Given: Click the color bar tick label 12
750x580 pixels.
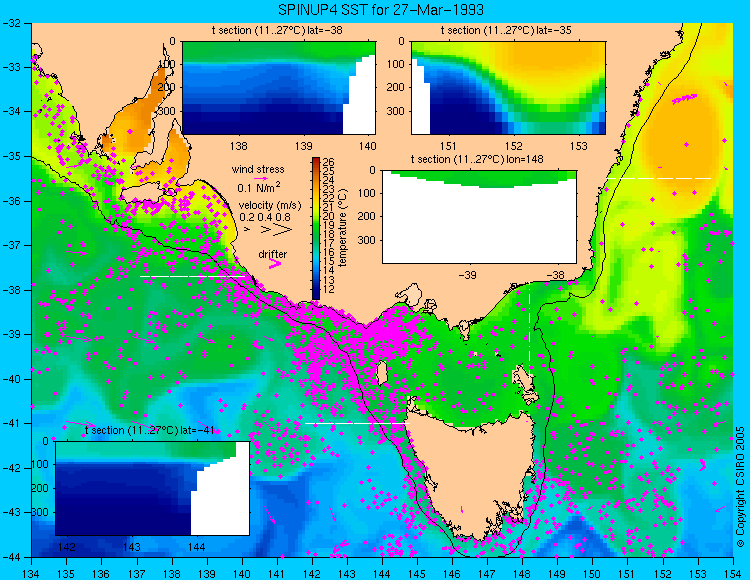Looking at the screenshot, I should tap(329, 289).
